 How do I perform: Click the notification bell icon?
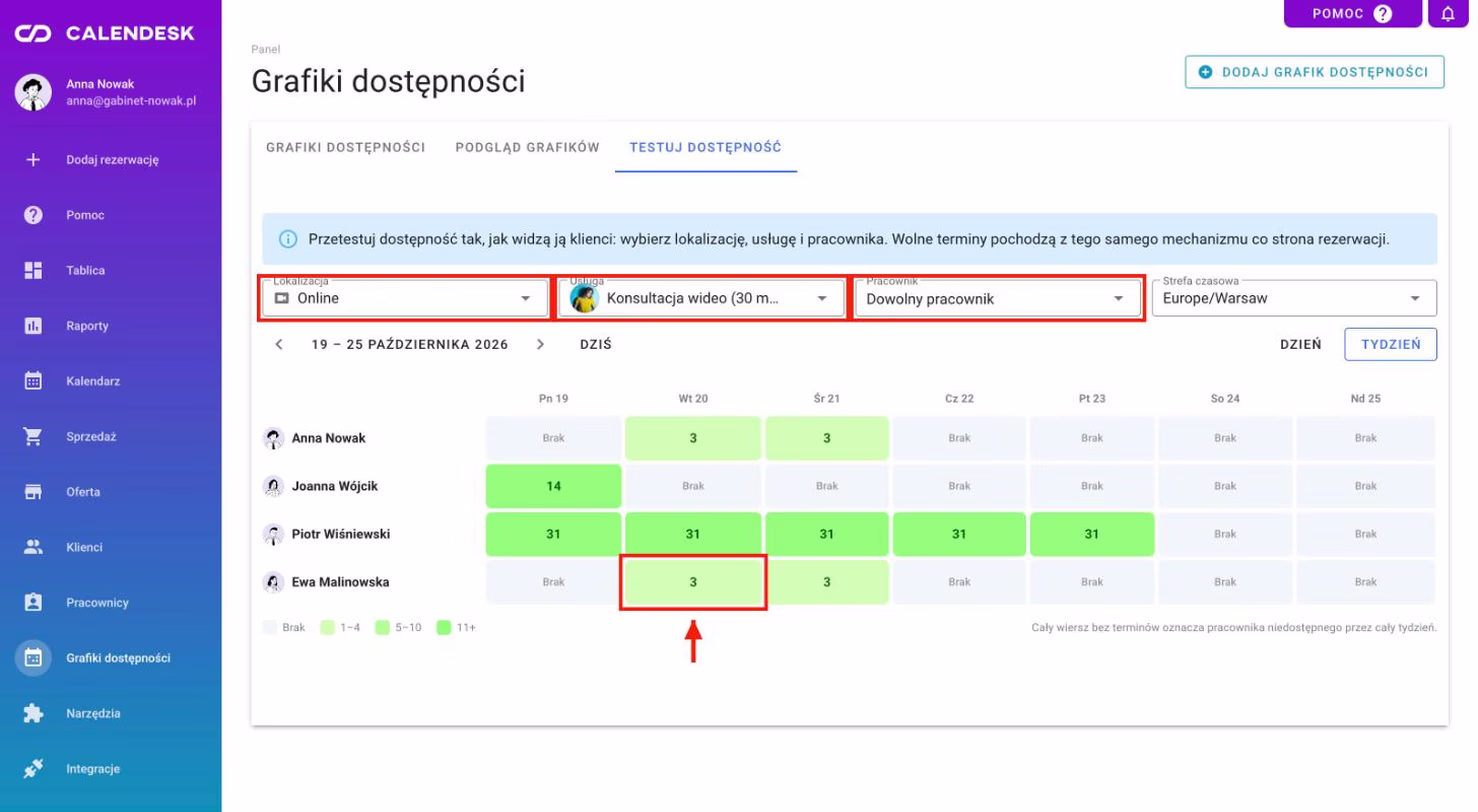point(1448,14)
